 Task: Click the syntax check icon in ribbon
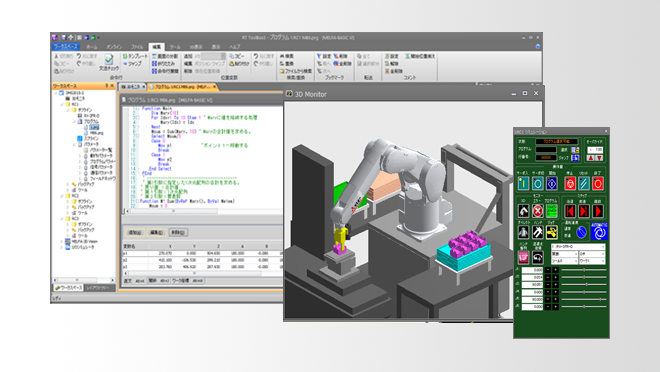109,59
